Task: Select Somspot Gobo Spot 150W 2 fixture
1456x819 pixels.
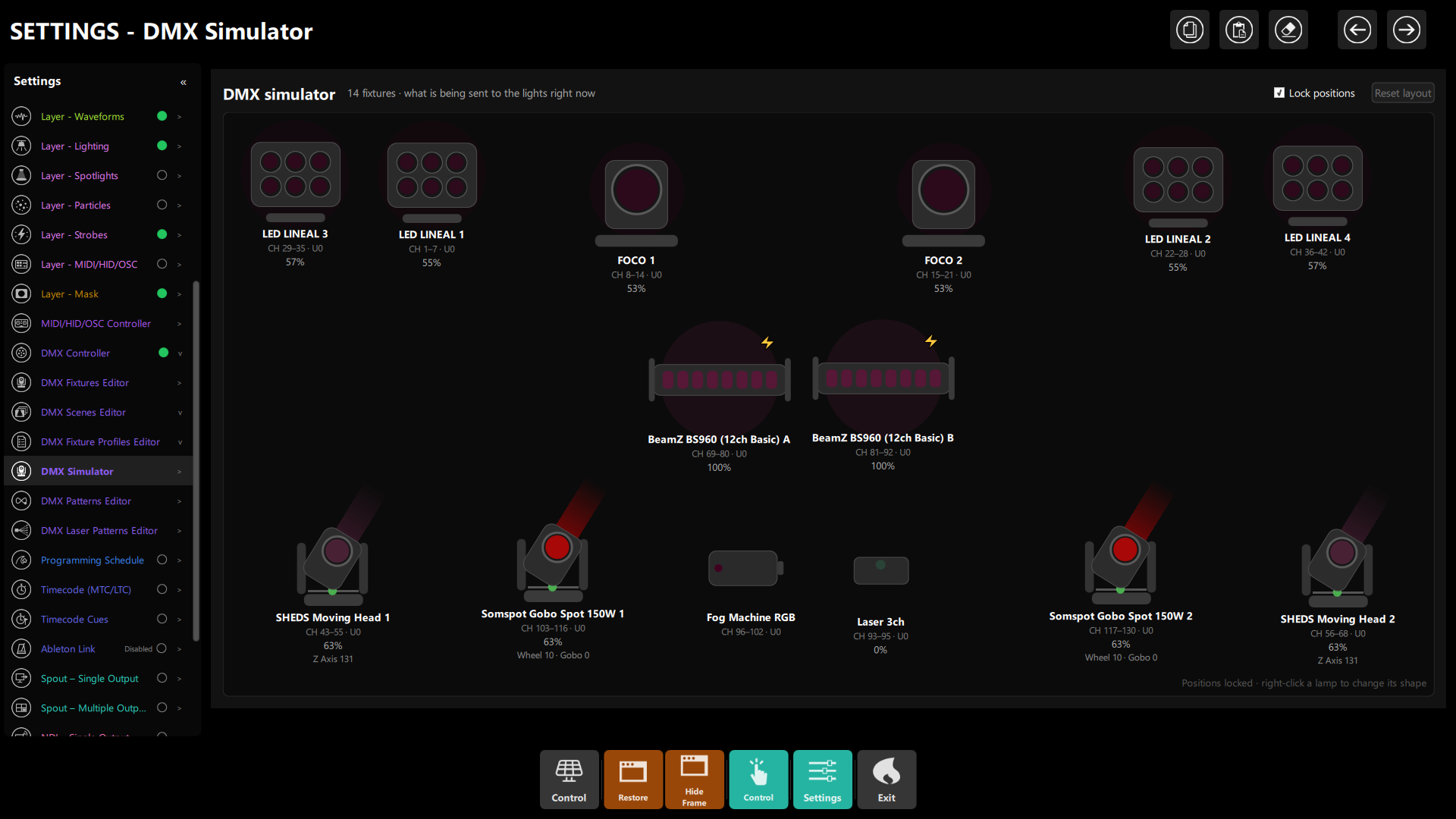Action: coord(1121,565)
